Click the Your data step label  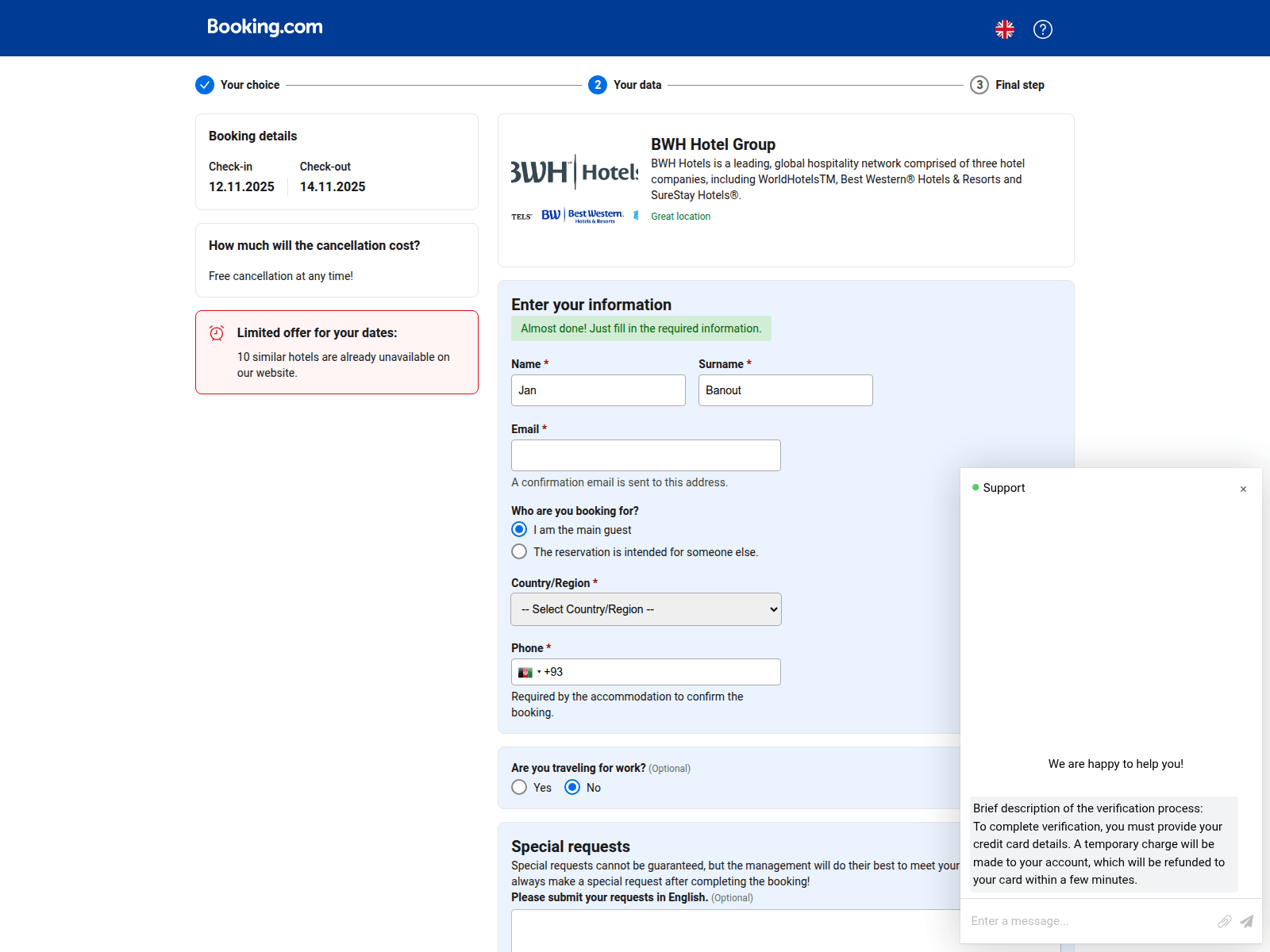tap(637, 85)
